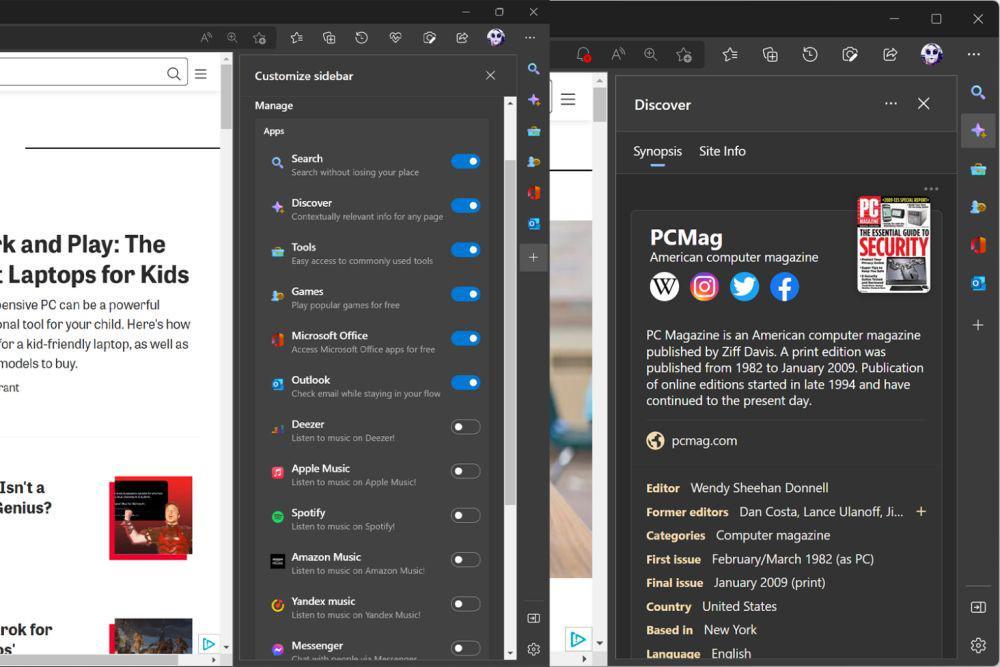
Task: Enable the Spotify toggle
Action: click(x=466, y=515)
